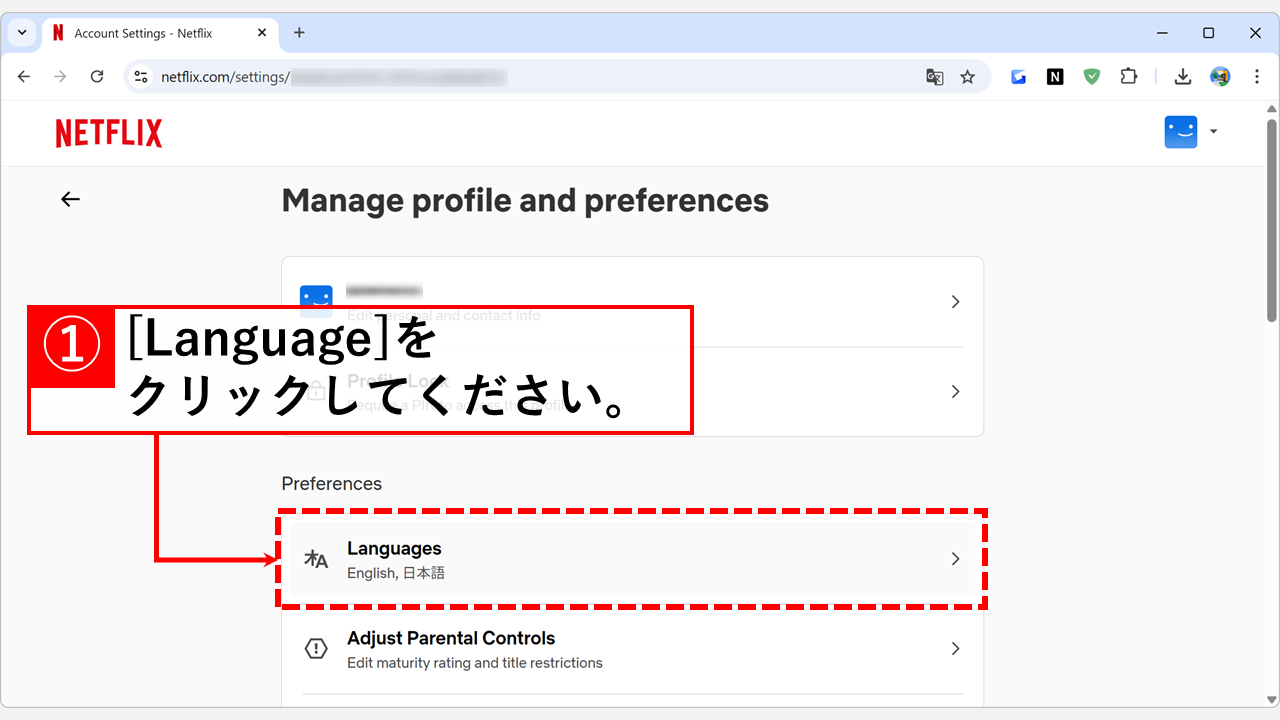Open the Notion extension icon

(1055, 76)
